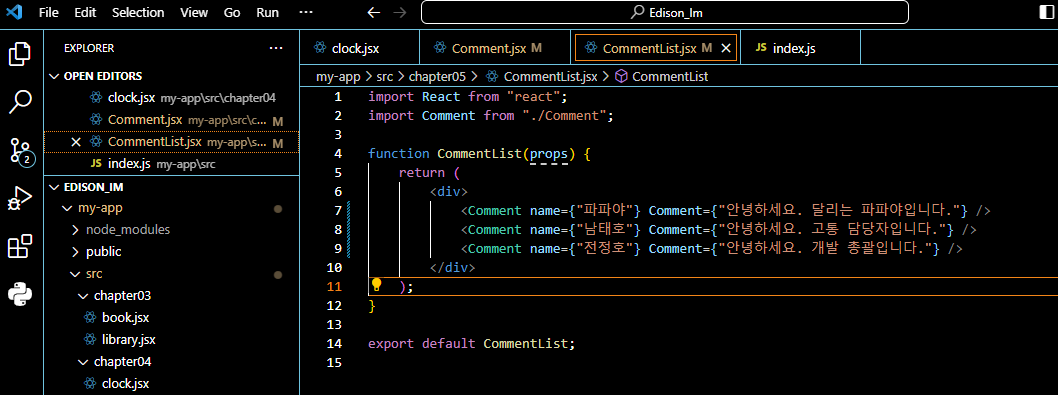Image resolution: width=1058 pixels, height=395 pixels.
Task: Click the JS icon on index.js tab
Action: click(761, 48)
